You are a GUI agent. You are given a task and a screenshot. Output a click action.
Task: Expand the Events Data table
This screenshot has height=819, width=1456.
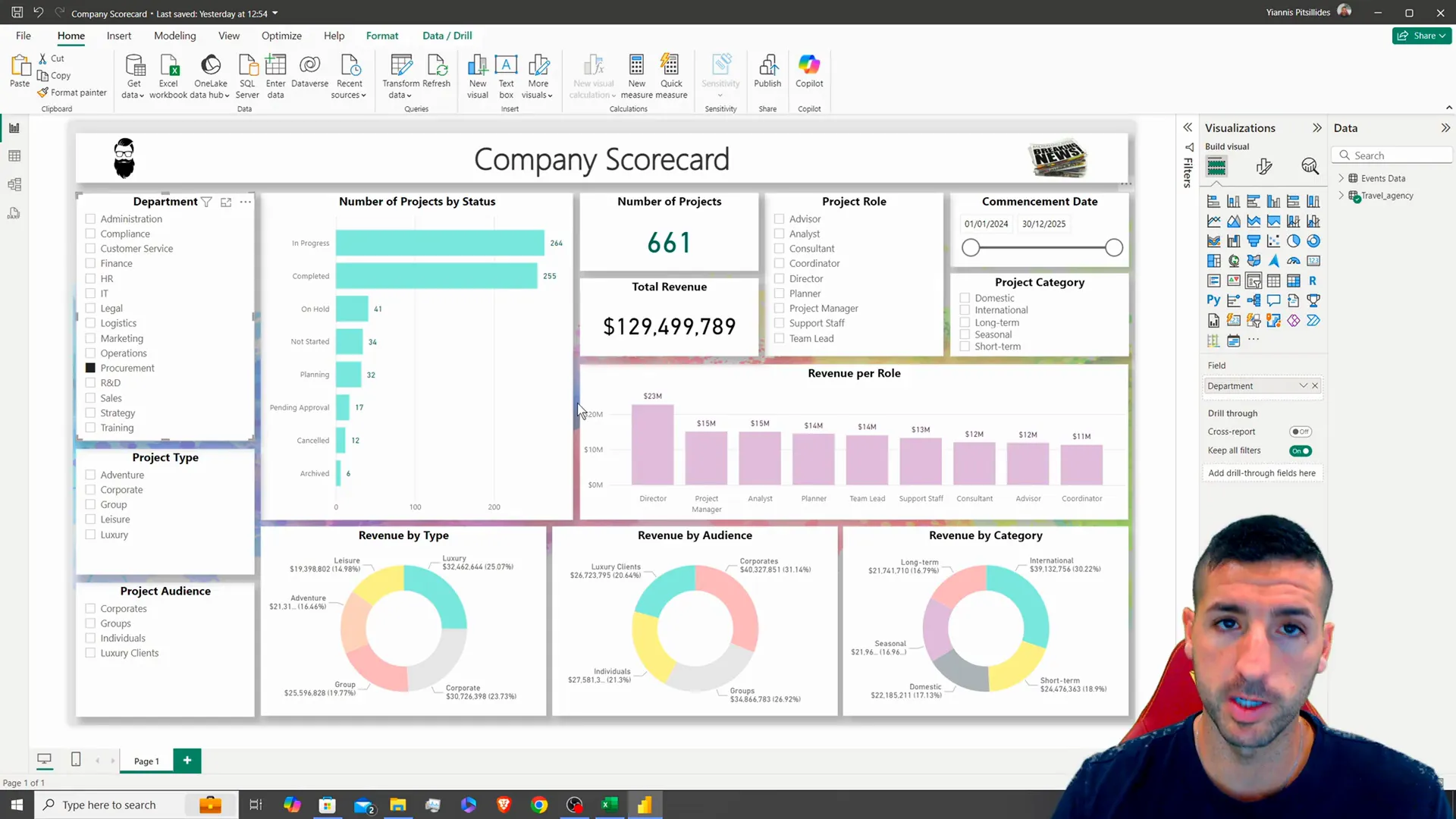tap(1341, 178)
